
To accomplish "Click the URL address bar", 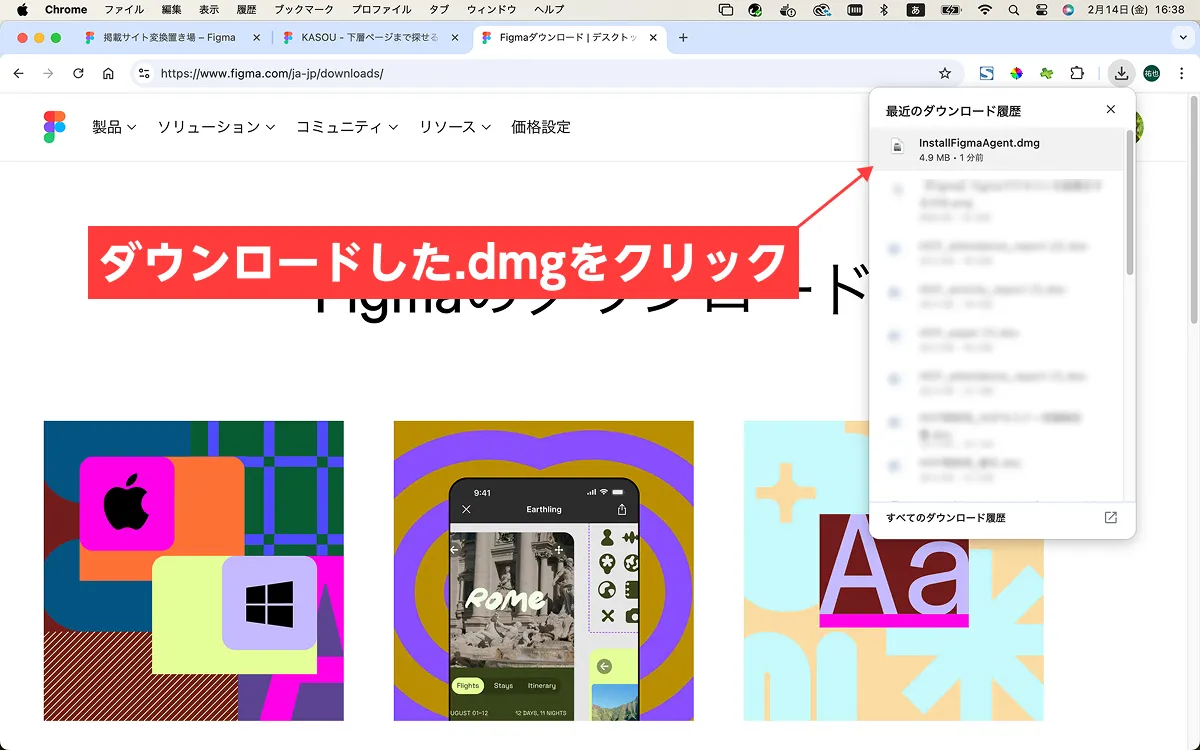I will 540,73.
